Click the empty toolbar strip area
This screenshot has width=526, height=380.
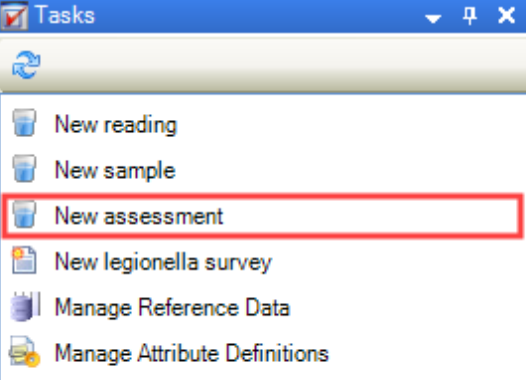tap(282, 65)
